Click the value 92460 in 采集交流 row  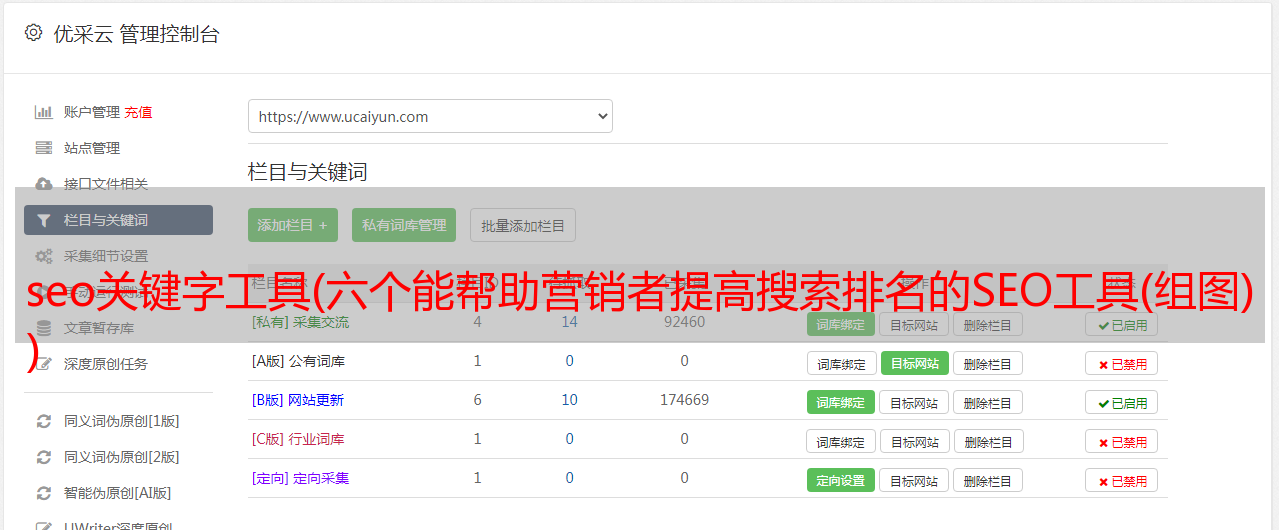(684, 322)
